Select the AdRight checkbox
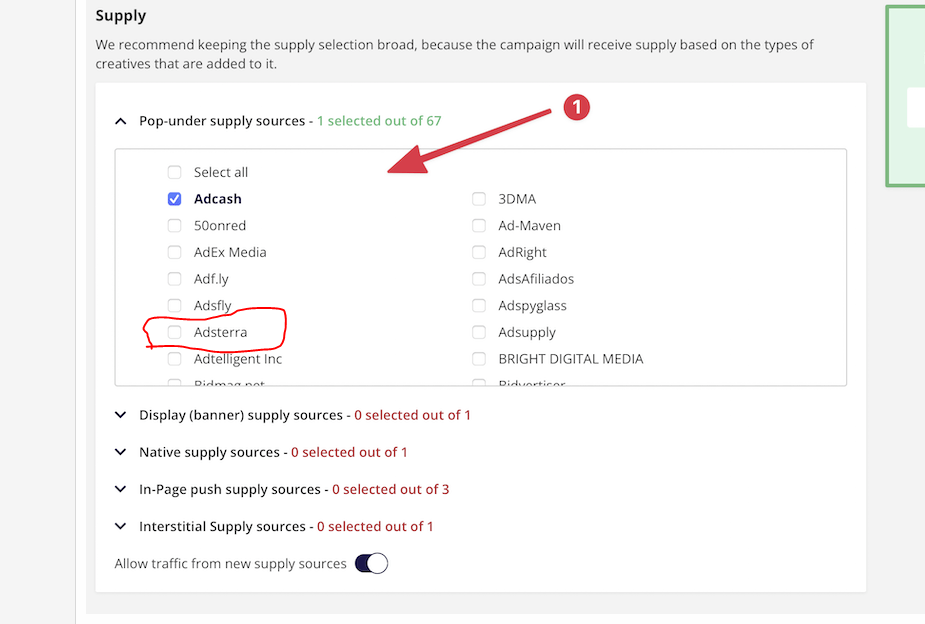925x624 pixels. click(x=478, y=252)
